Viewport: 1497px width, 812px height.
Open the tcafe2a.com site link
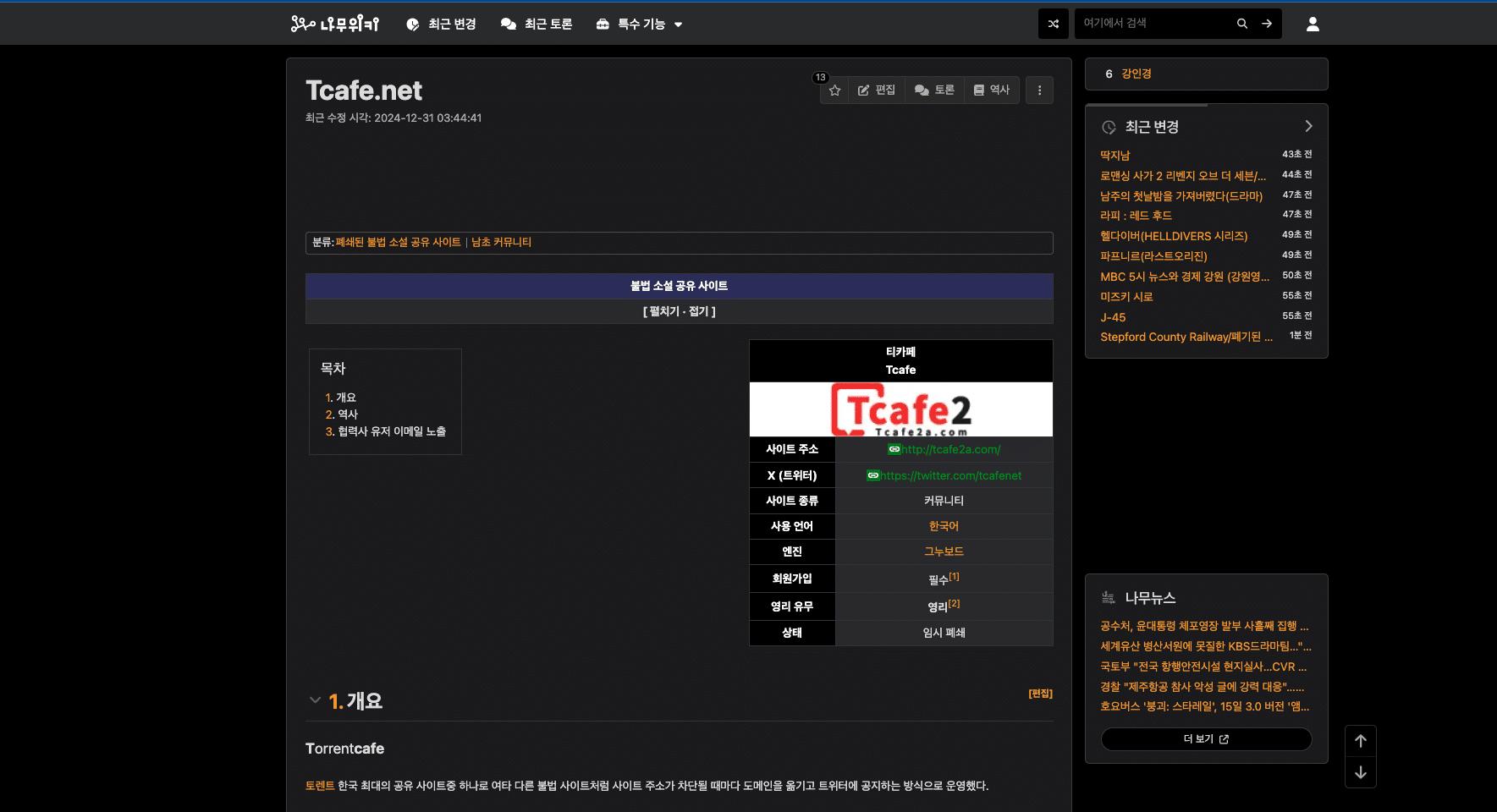950,450
